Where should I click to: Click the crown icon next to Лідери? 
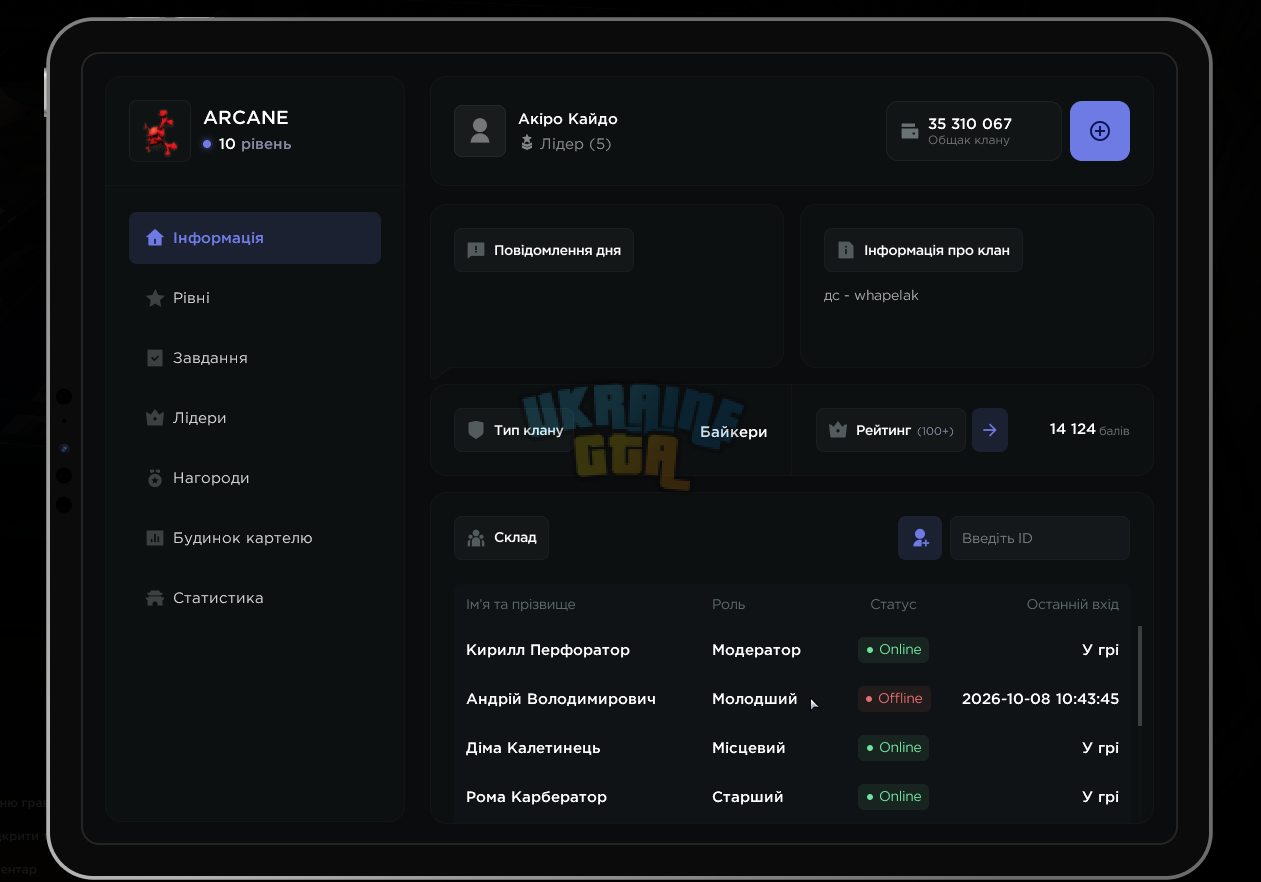click(155, 418)
